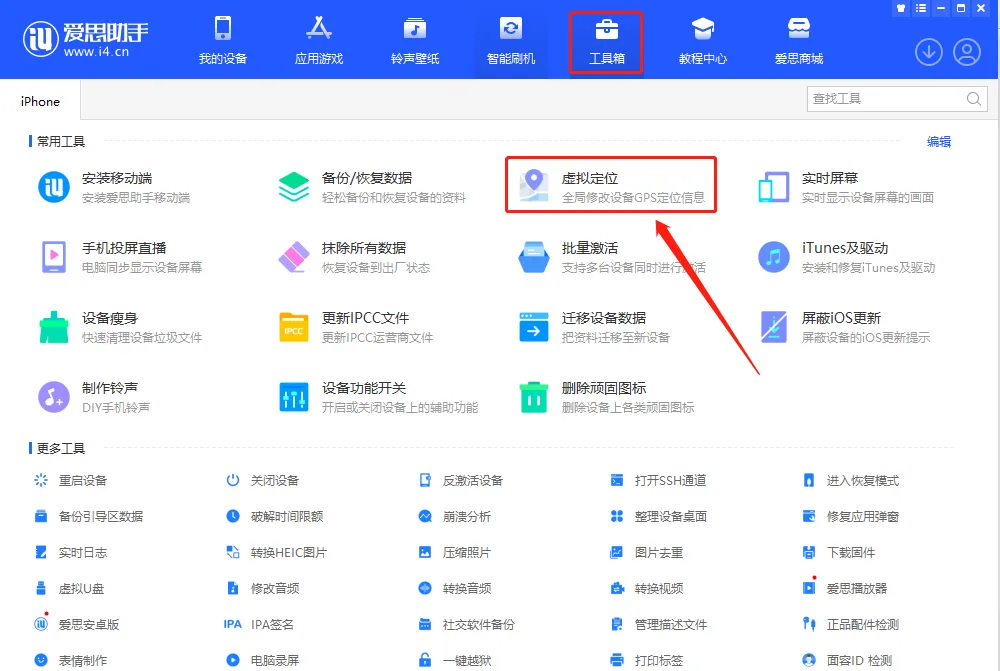Open iTunes及驱动 tool

pyautogui.click(x=846, y=257)
